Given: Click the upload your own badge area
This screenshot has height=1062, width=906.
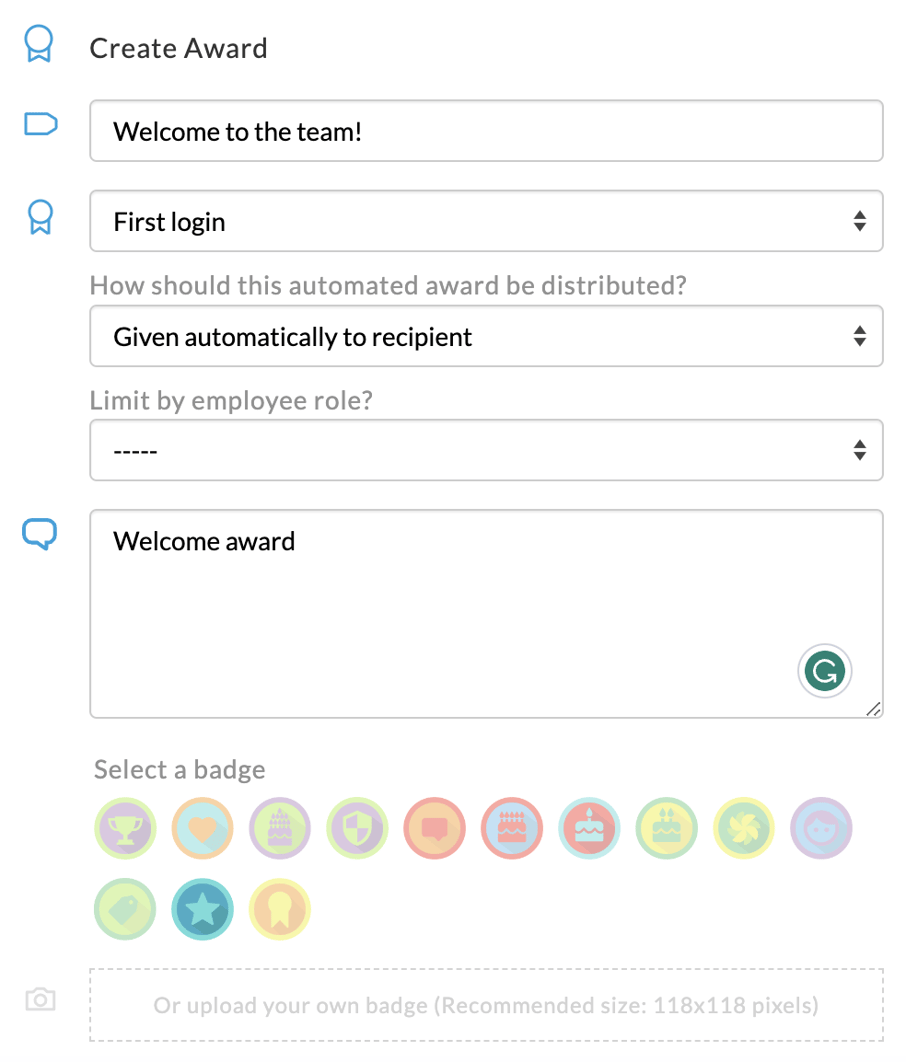Looking at the screenshot, I should coord(486,1005).
